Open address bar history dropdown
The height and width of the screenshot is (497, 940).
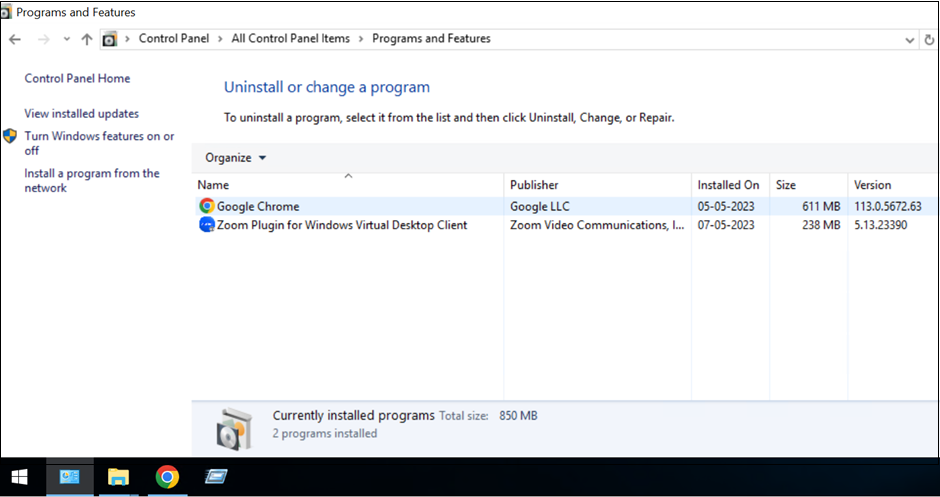[x=909, y=40]
